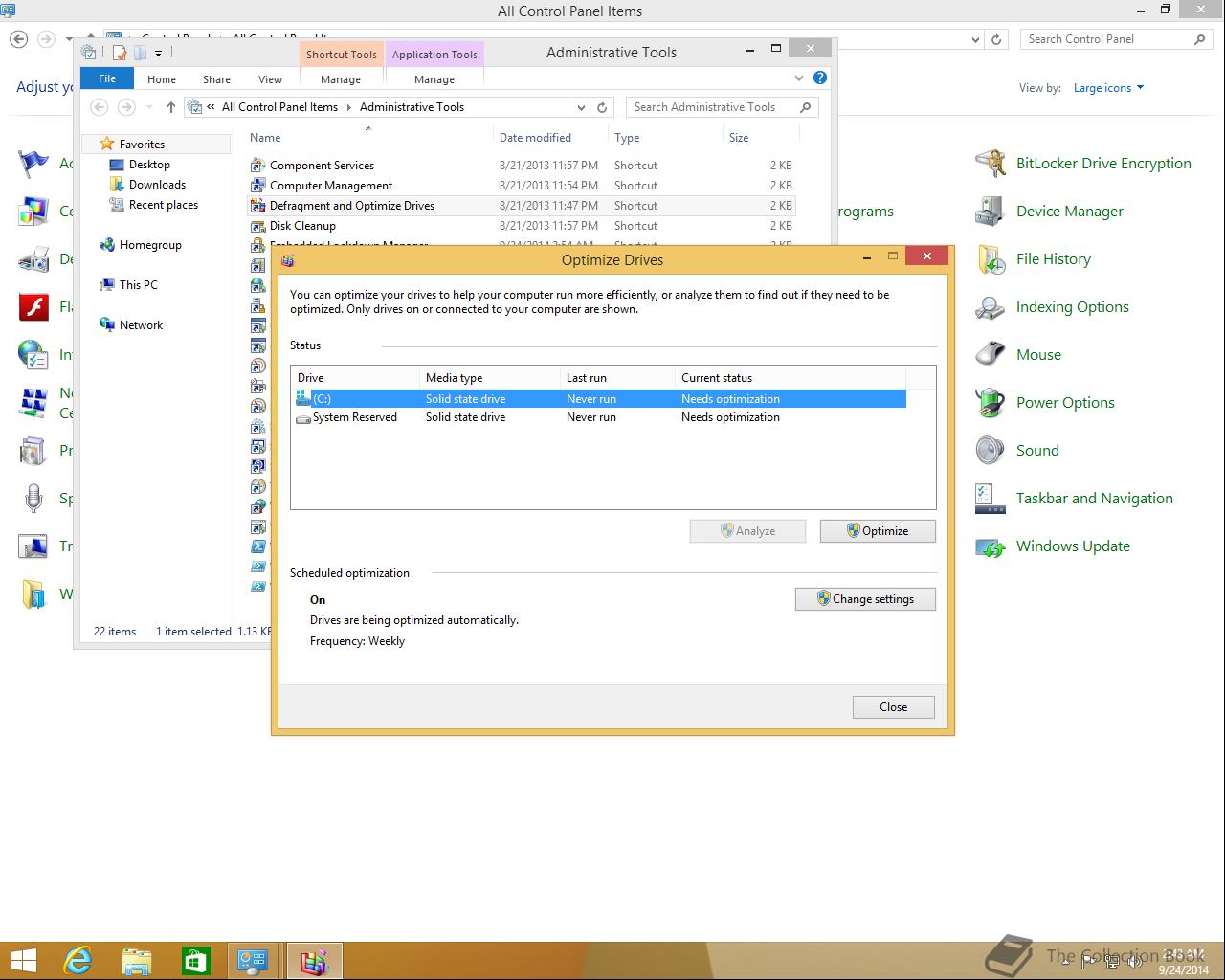Image resolution: width=1225 pixels, height=980 pixels.
Task: Refresh the Control Panel address bar
Action: 996,39
